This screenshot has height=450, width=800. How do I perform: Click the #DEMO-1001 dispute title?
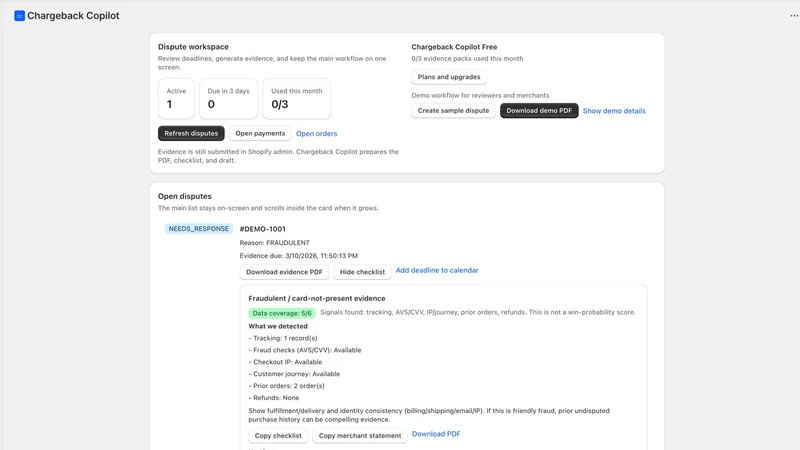pyautogui.click(x=262, y=229)
